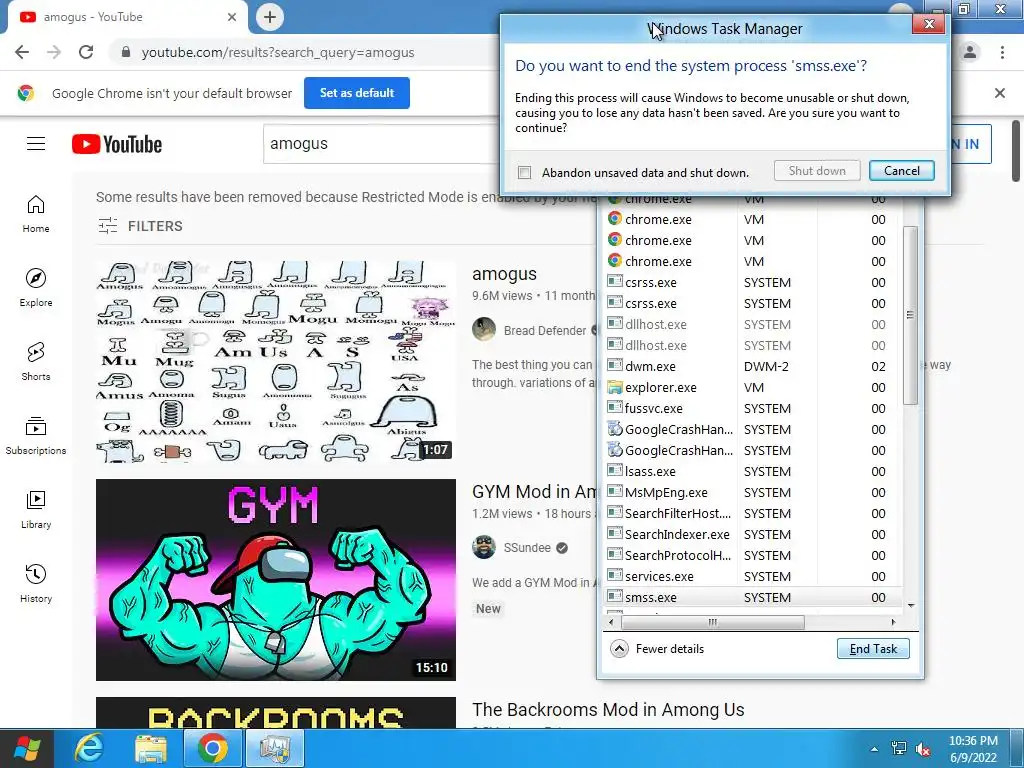Select the dwm.exe process row
This screenshot has height=768, width=1024.
[x=751, y=366]
